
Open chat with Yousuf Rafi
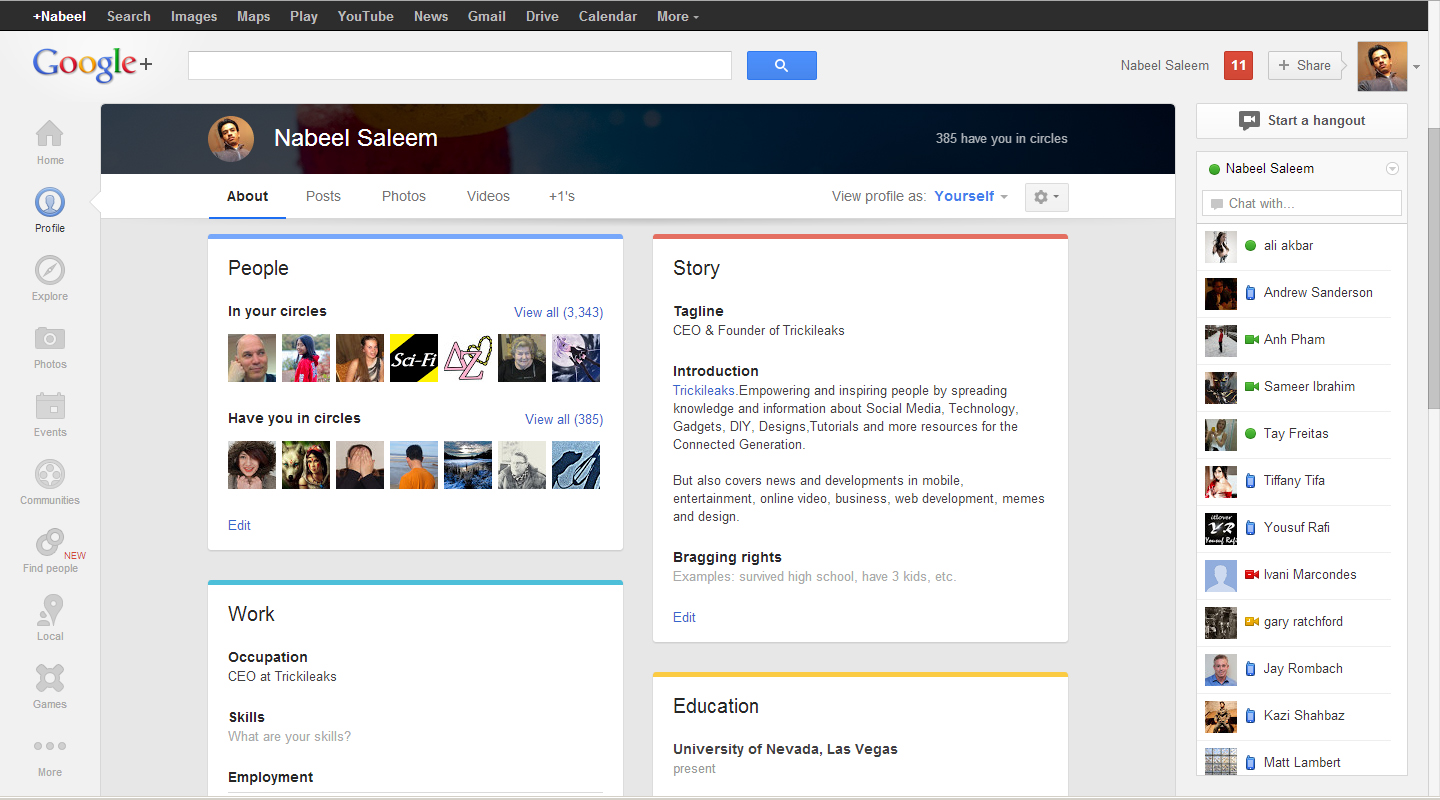(x=1298, y=528)
